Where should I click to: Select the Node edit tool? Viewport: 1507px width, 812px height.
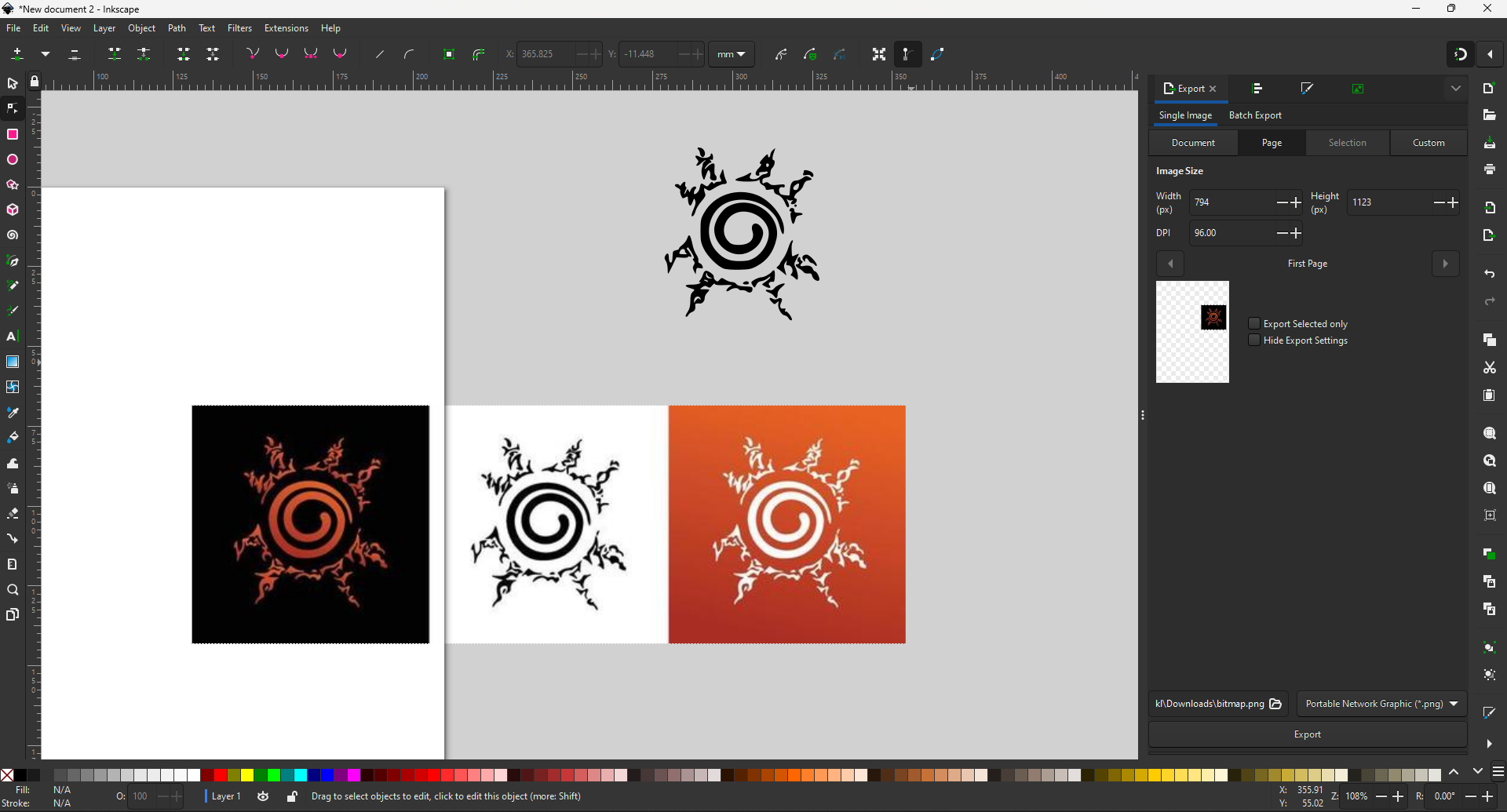pos(13,108)
